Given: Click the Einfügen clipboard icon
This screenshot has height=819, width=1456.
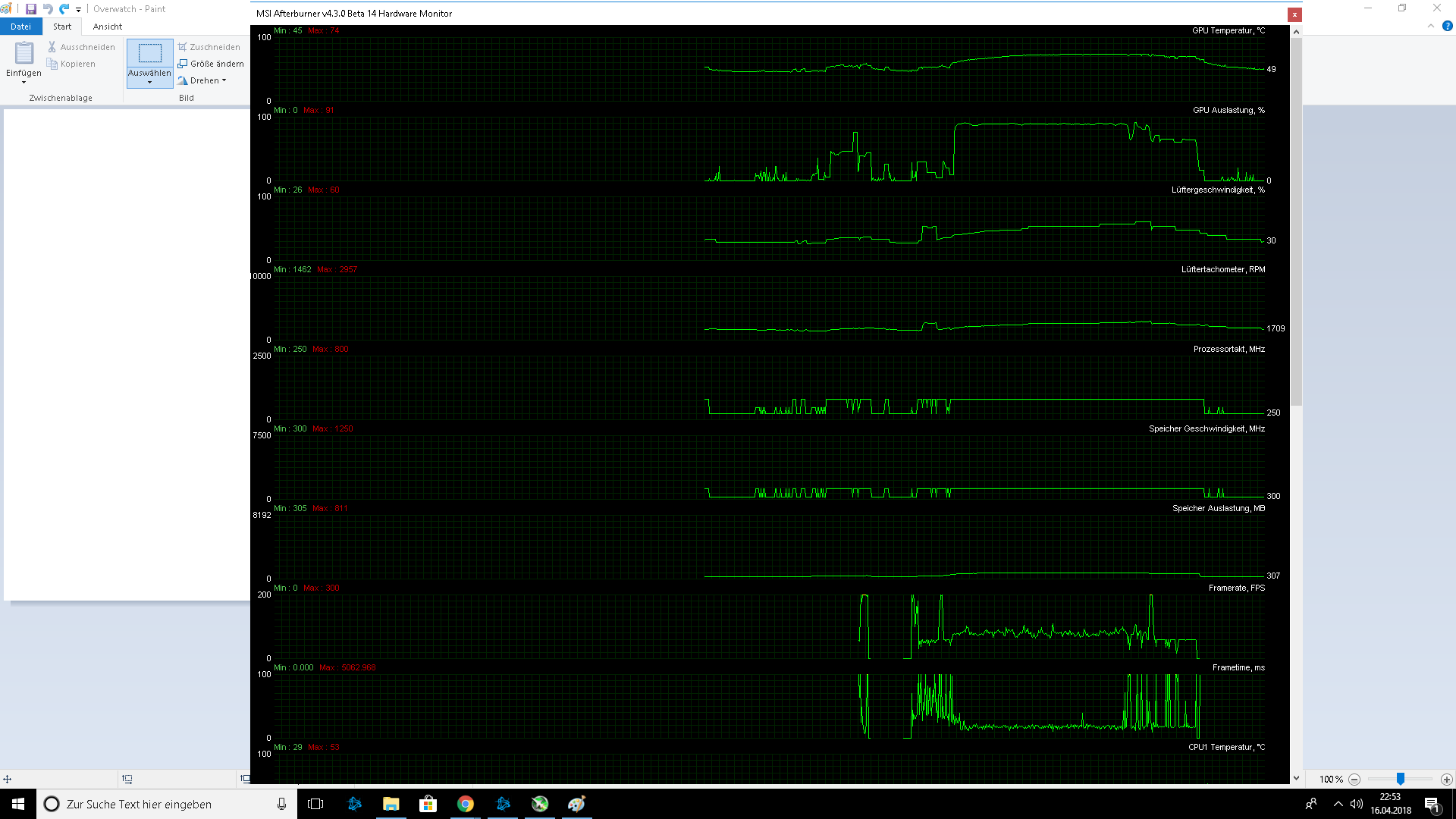Looking at the screenshot, I should pyautogui.click(x=24, y=53).
